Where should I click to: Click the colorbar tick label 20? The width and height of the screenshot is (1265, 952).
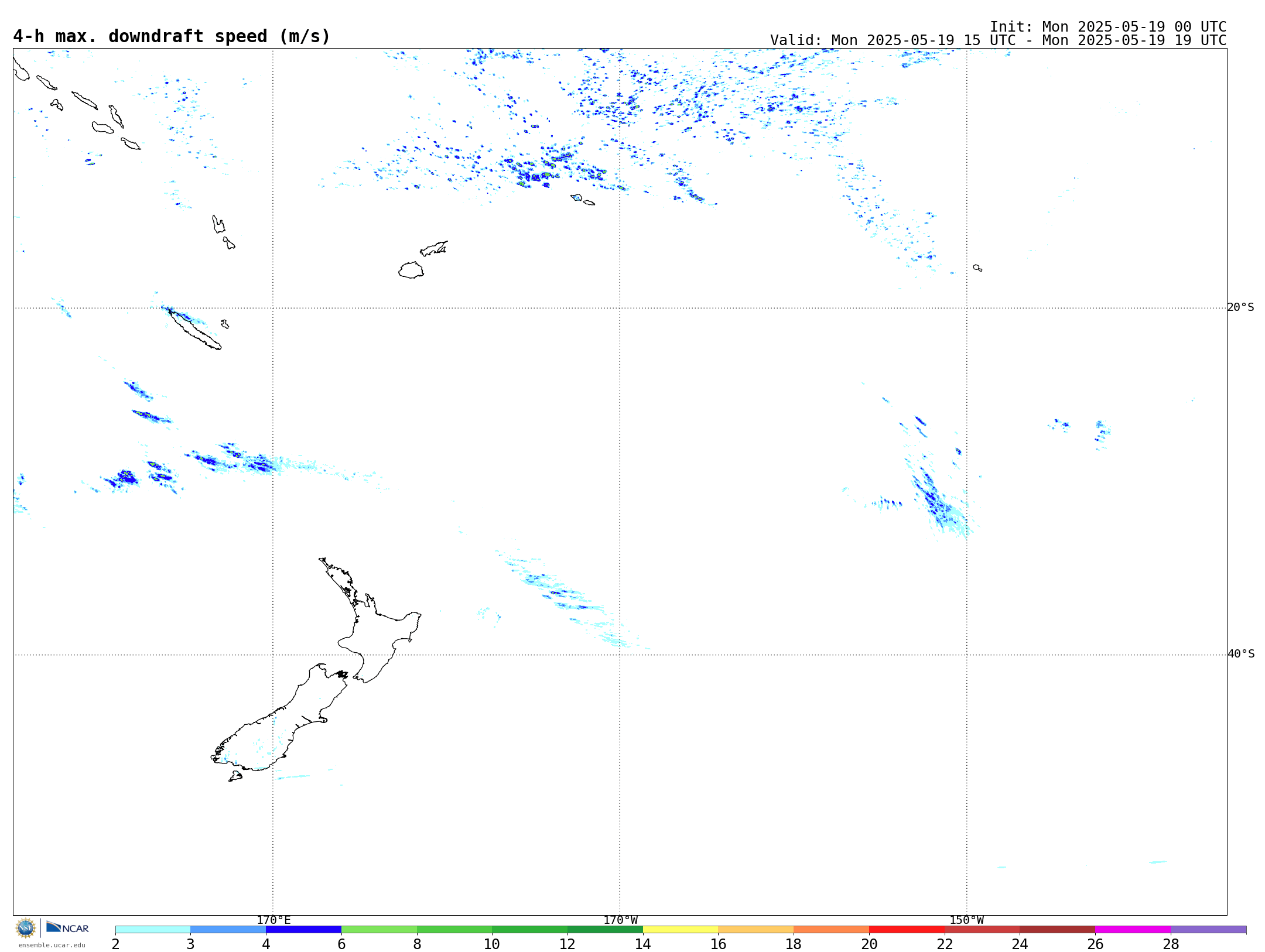(x=869, y=944)
